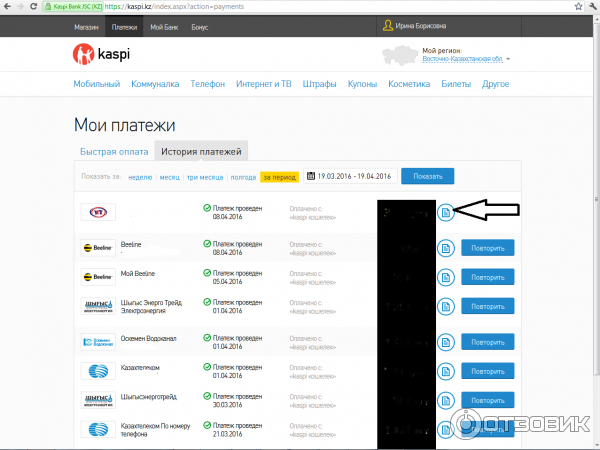Image resolution: width=600 pixels, height=450 pixels.
Task: Expand the Восточно-Казахстанская обл. region dropdown
Action: 507,60
